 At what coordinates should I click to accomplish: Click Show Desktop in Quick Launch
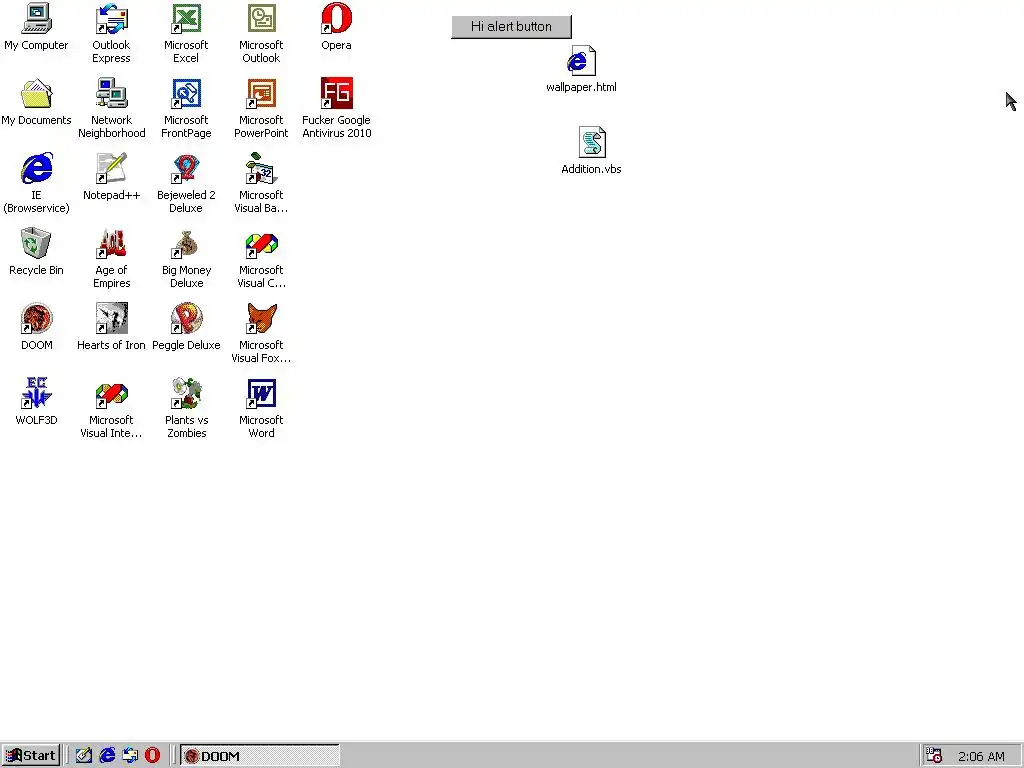pyautogui.click(x=84, y=756)
